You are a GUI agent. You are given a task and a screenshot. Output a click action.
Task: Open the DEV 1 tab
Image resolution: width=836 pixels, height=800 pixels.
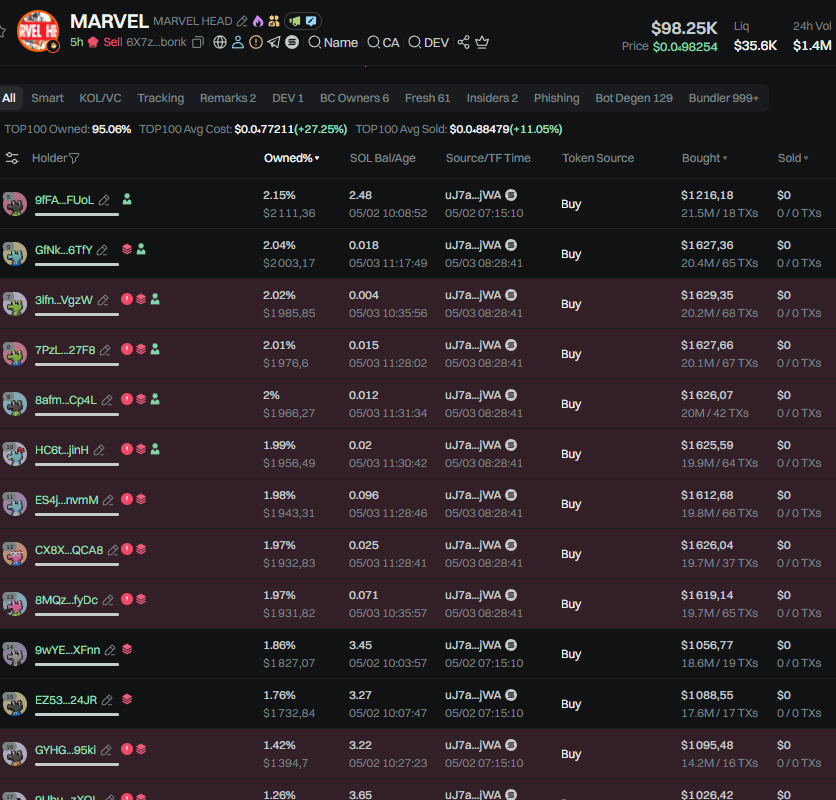point(288,98)
